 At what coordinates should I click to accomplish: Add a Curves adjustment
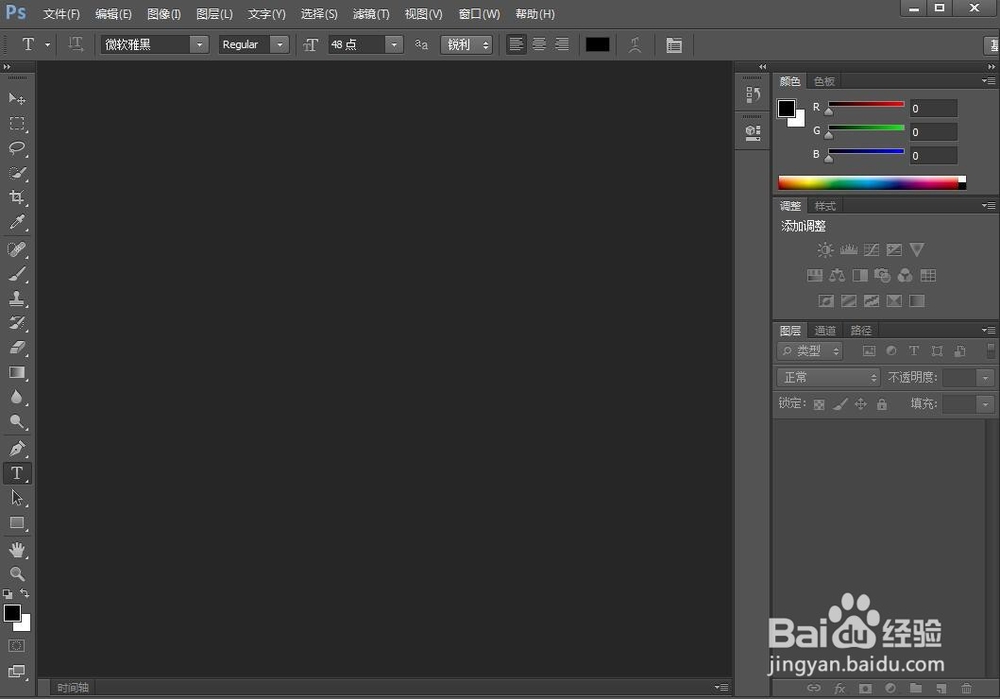tap(871, 249)
